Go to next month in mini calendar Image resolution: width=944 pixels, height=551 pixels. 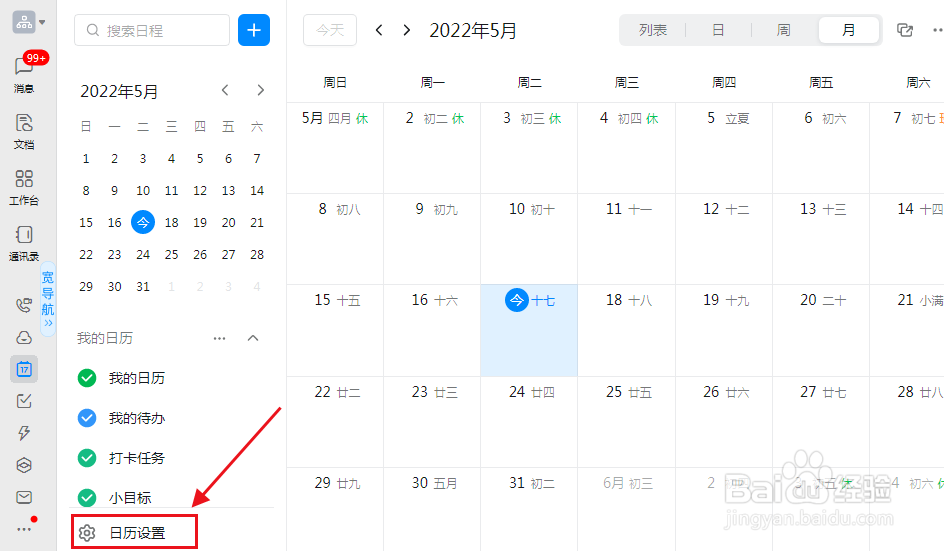tap(261, 91)
